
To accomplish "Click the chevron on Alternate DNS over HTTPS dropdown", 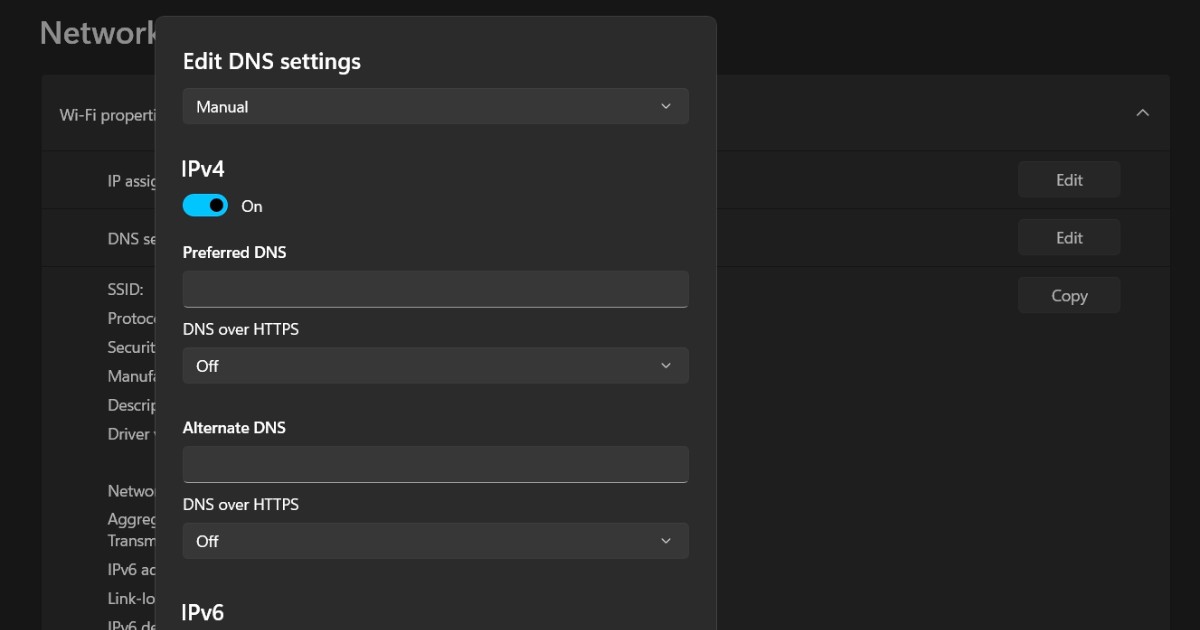I will (665, 540).
